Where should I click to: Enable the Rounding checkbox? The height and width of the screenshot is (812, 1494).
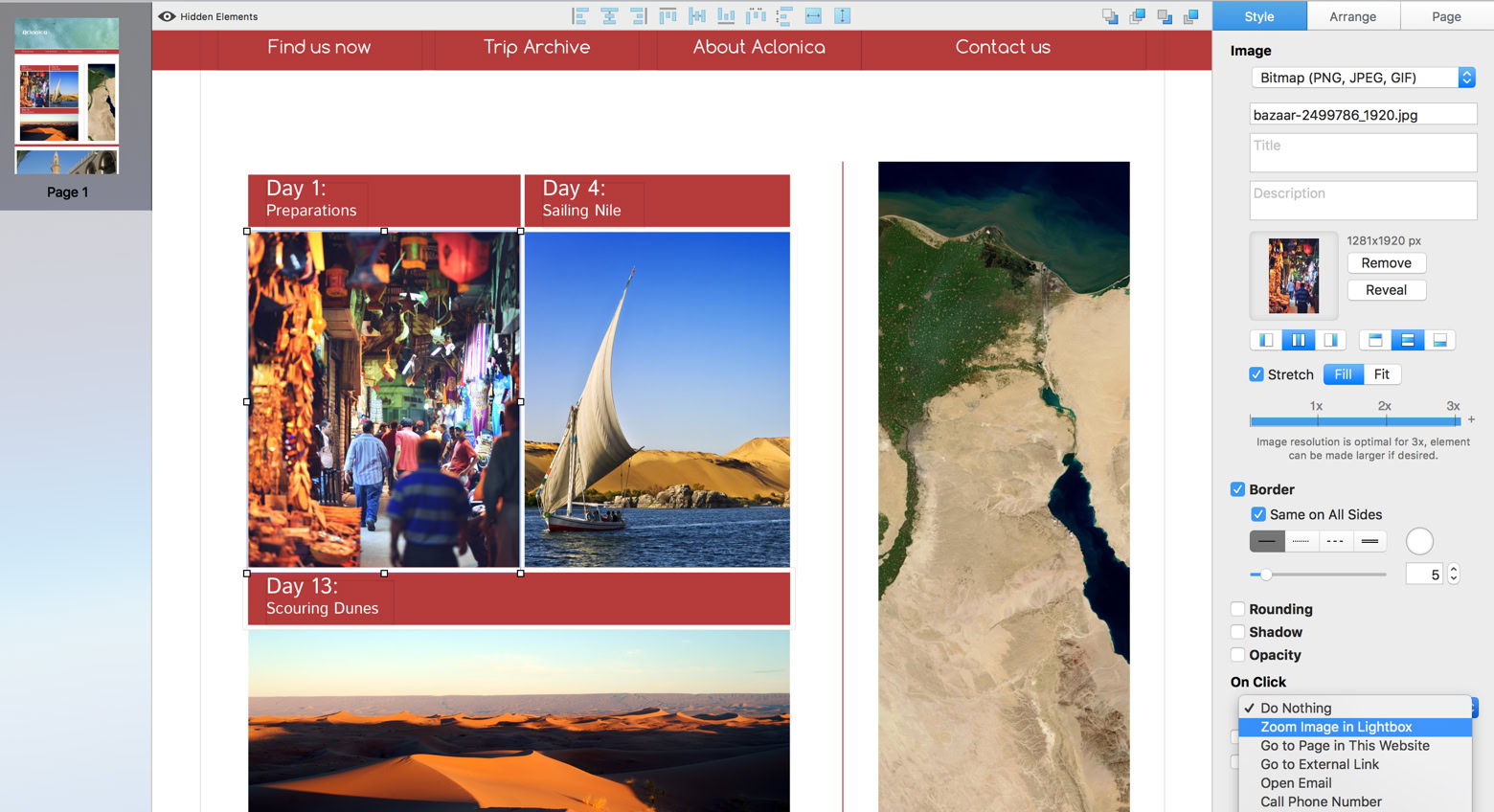click(1237, 609)
